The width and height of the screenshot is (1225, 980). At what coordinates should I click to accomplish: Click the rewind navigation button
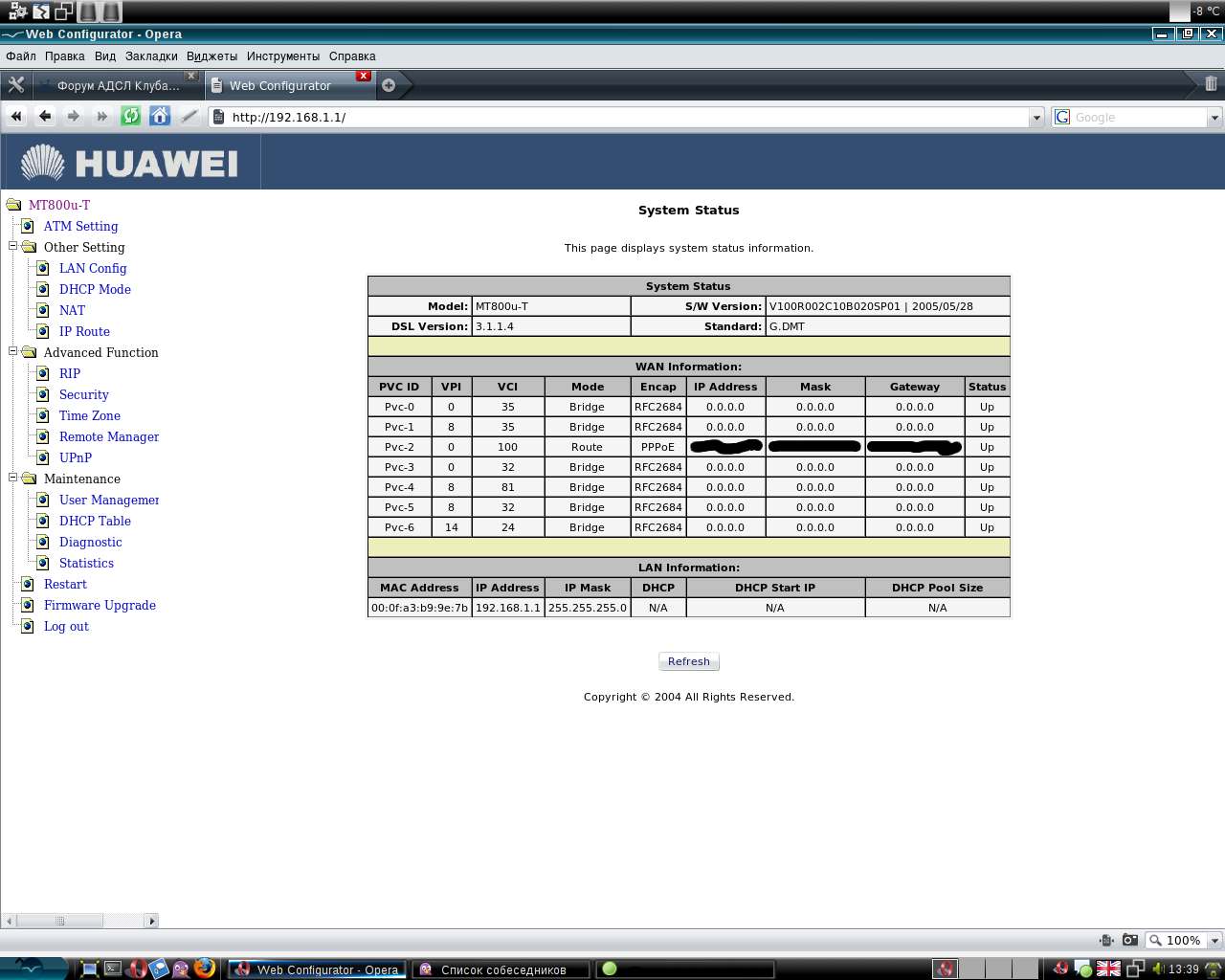tap(16, 116)
